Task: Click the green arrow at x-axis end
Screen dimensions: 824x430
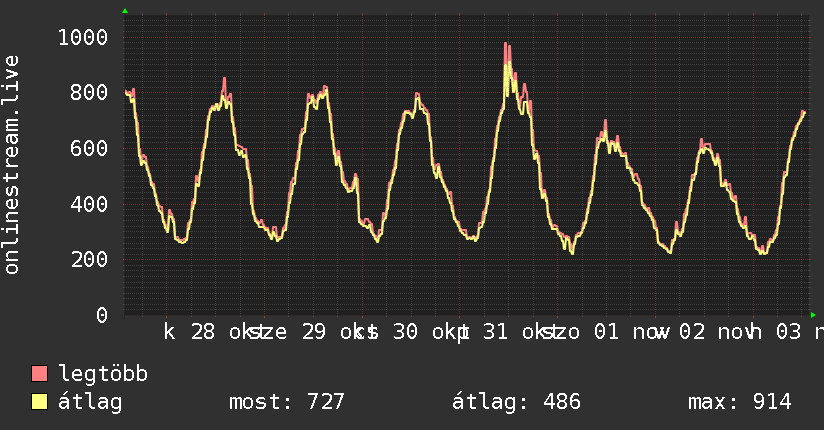Action: (x=813, y=315)
